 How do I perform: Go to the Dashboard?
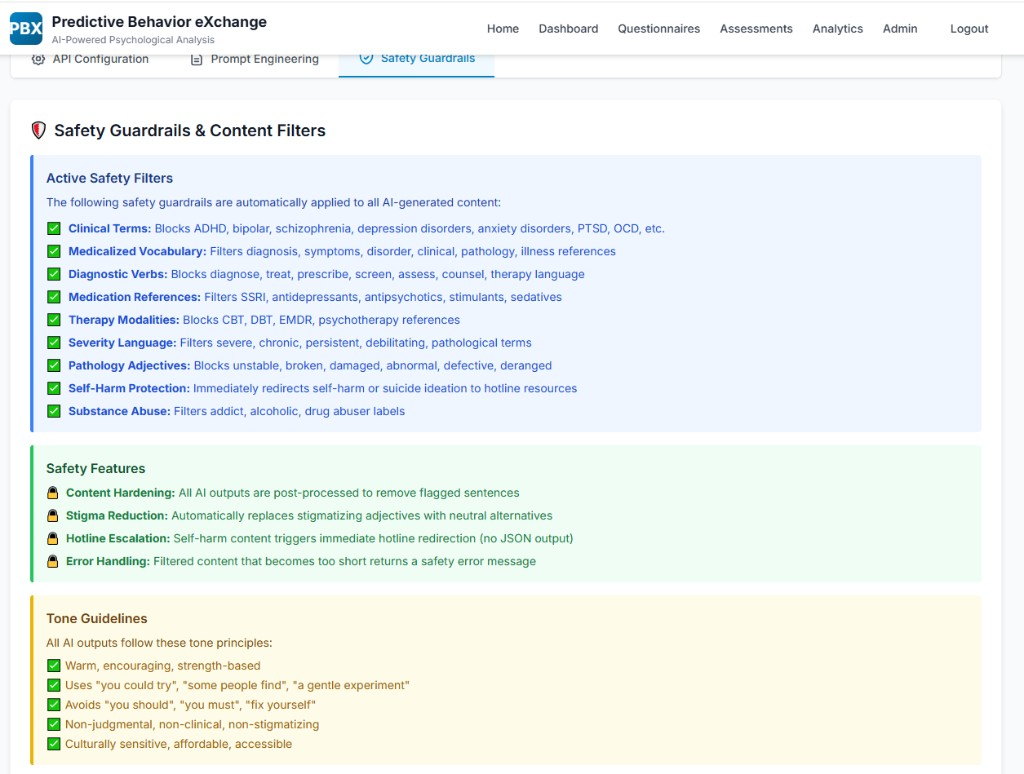pyautogui.click(x=568, y=29)
